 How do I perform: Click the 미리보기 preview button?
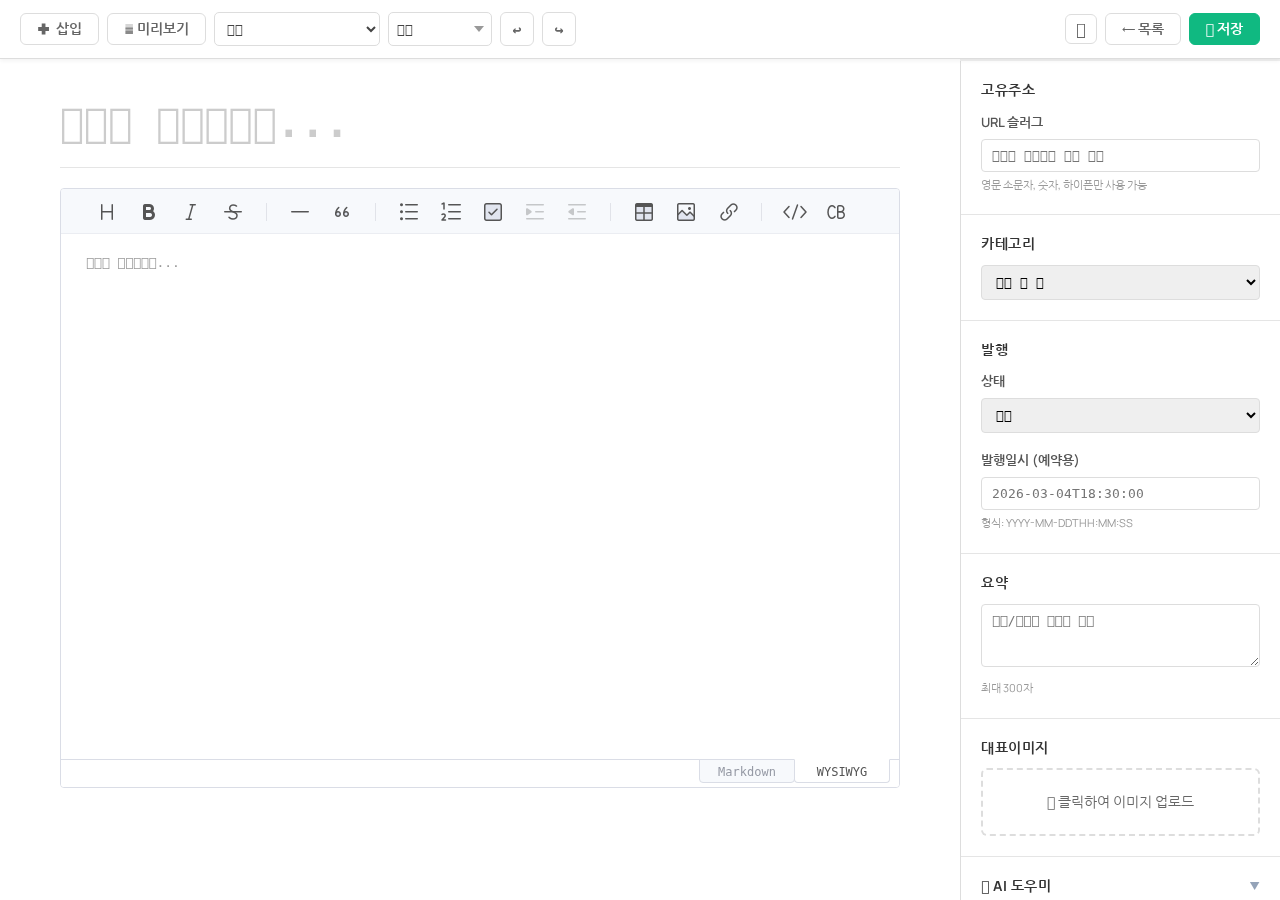156,29
